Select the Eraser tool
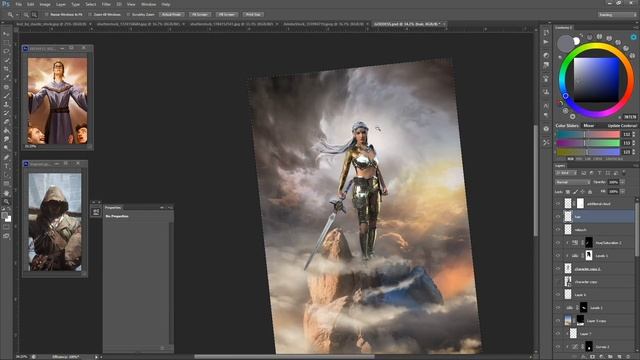This screenshot has height=360, width=640. tap(6, 122)
